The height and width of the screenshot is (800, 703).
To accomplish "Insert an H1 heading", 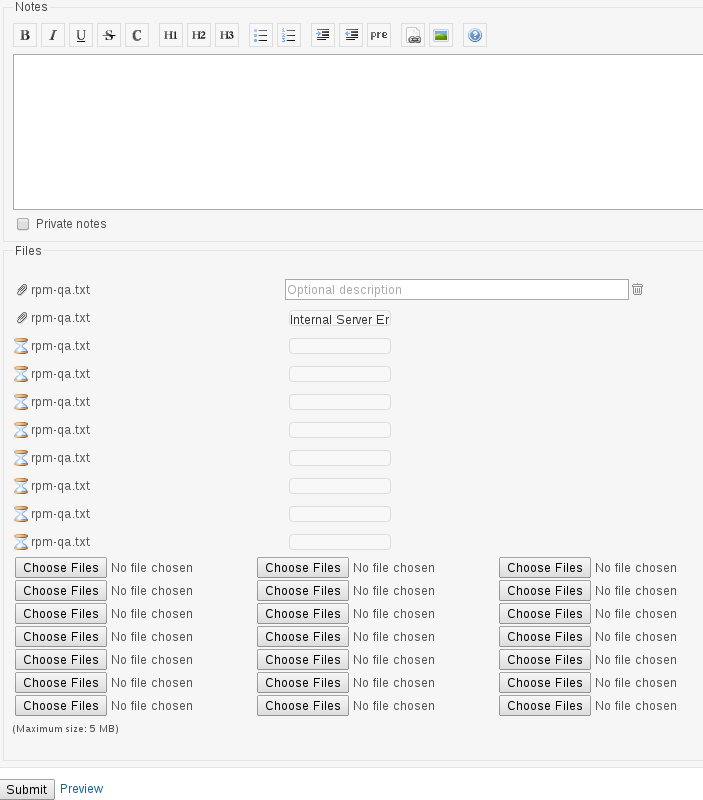I will coord(171,35).
